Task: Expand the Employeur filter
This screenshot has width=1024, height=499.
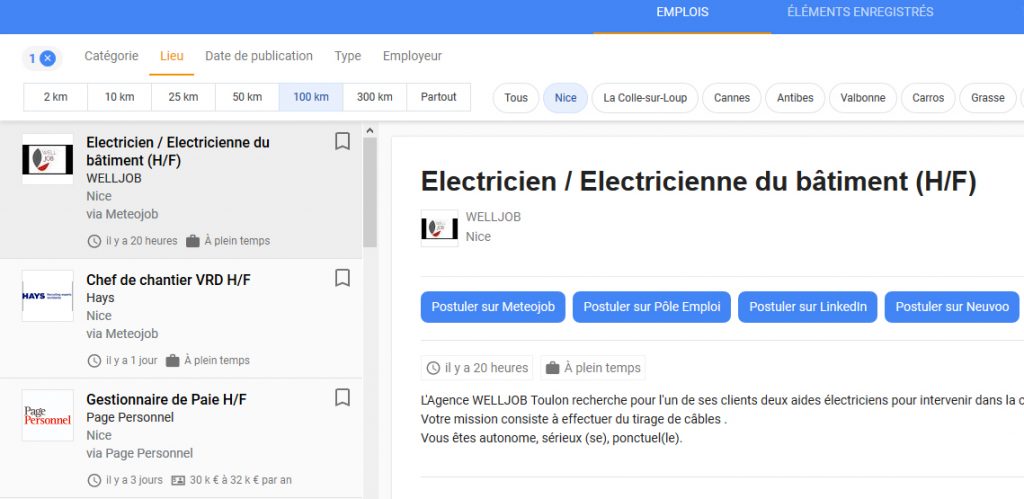Action: coord(412,56)
